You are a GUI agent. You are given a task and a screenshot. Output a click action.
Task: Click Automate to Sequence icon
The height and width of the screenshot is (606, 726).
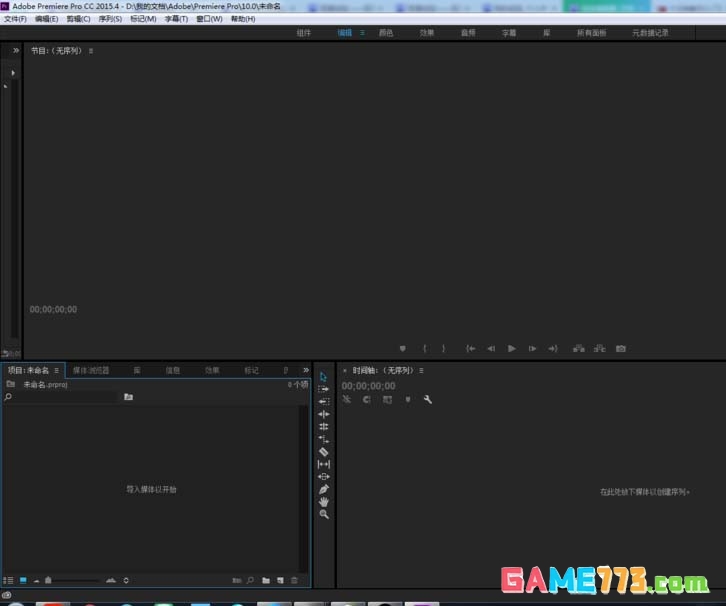237,580
